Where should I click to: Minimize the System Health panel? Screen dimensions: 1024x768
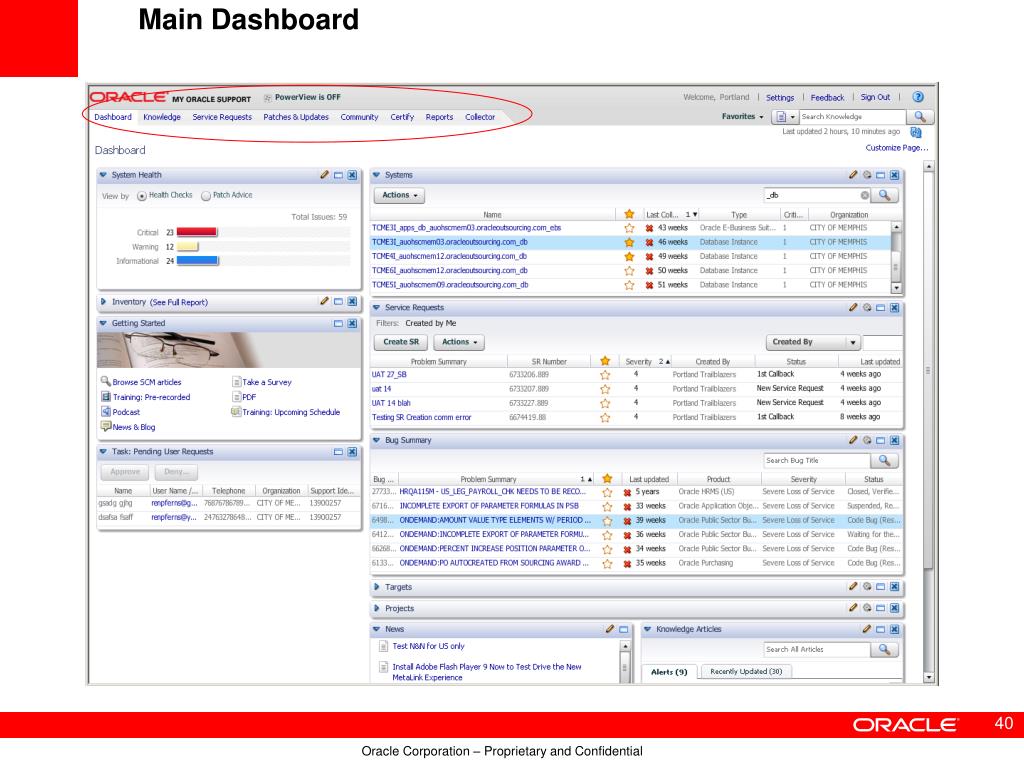click(x=338, y=175)
